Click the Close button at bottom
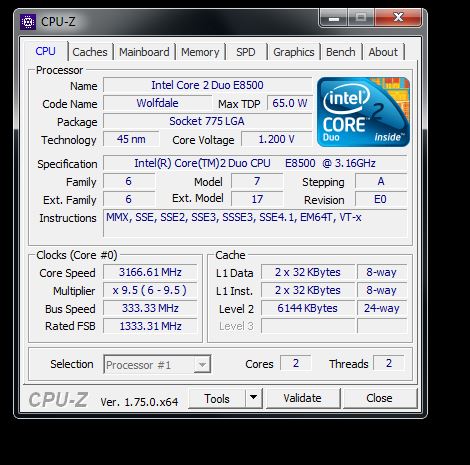The height and width of the screenshot is (465, 470). pos(379,398)
